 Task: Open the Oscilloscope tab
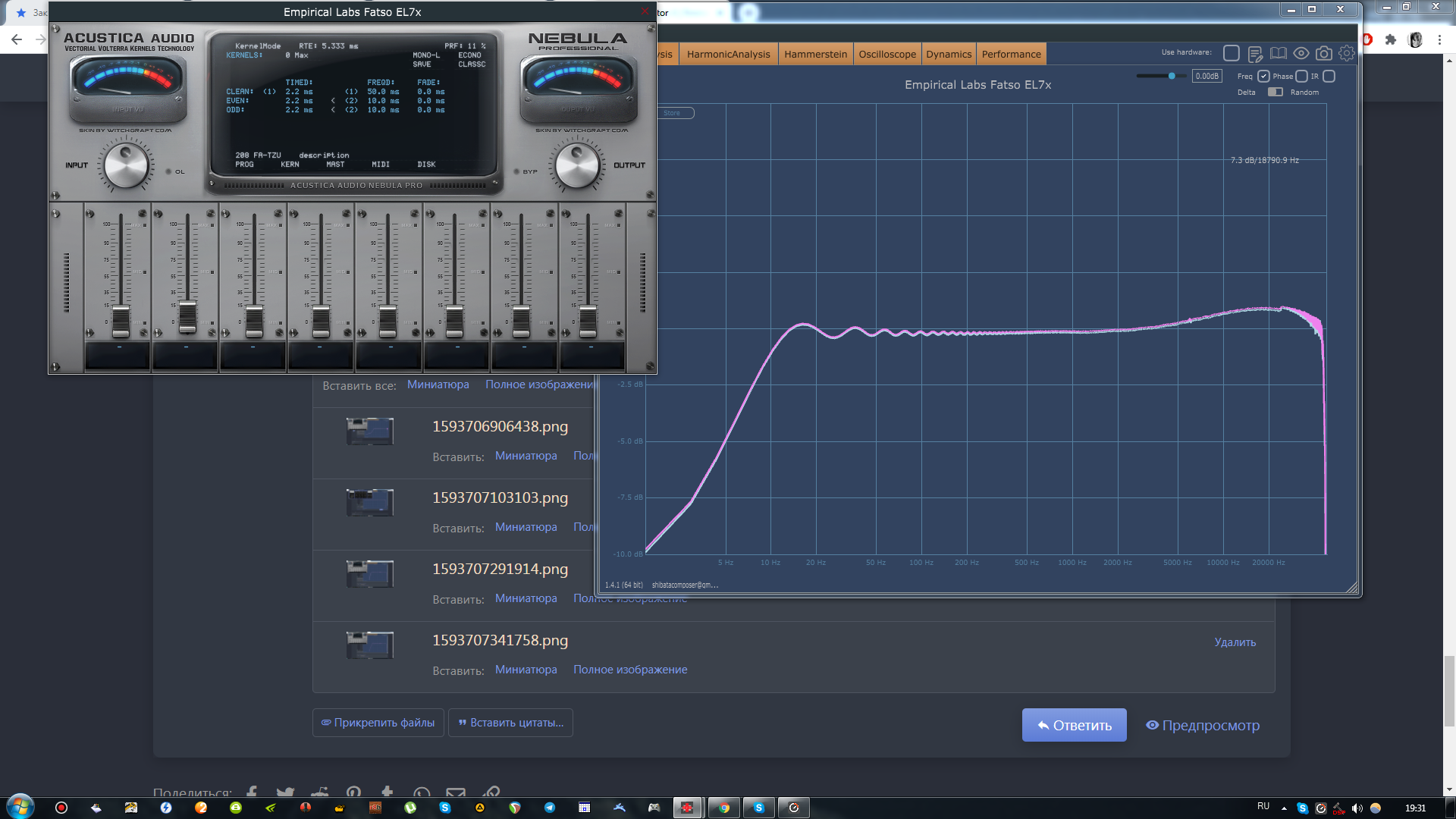[x=887, y=54]
